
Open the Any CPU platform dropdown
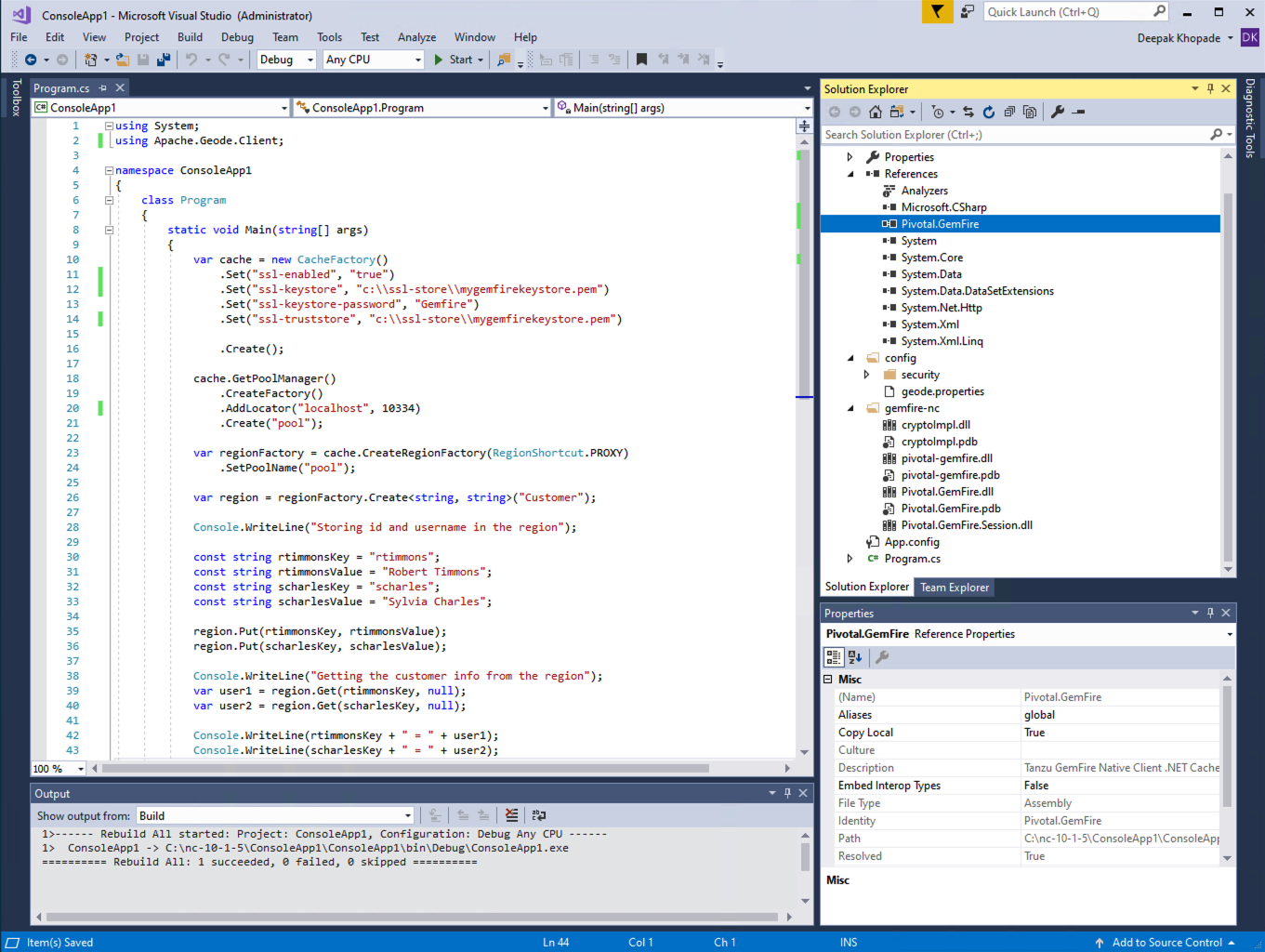(x=372, y=59)
